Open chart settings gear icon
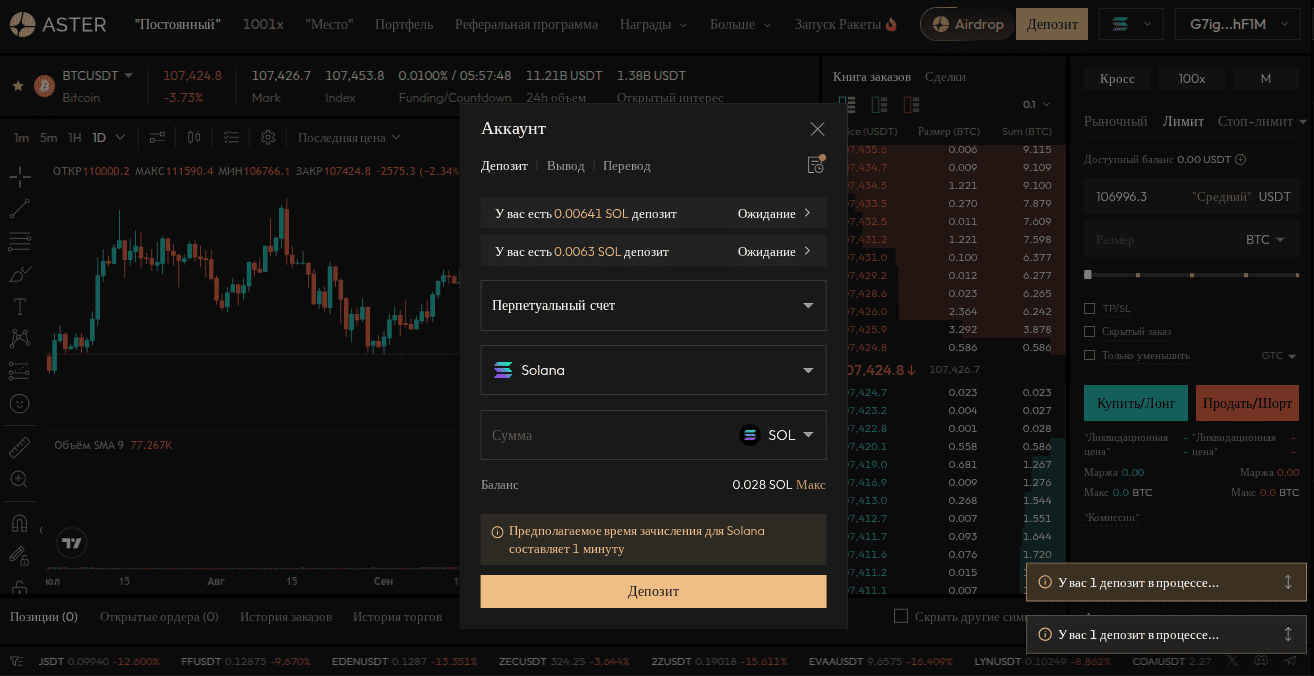The width and height of the screenshot is (1314, 676). coord(268,137)
